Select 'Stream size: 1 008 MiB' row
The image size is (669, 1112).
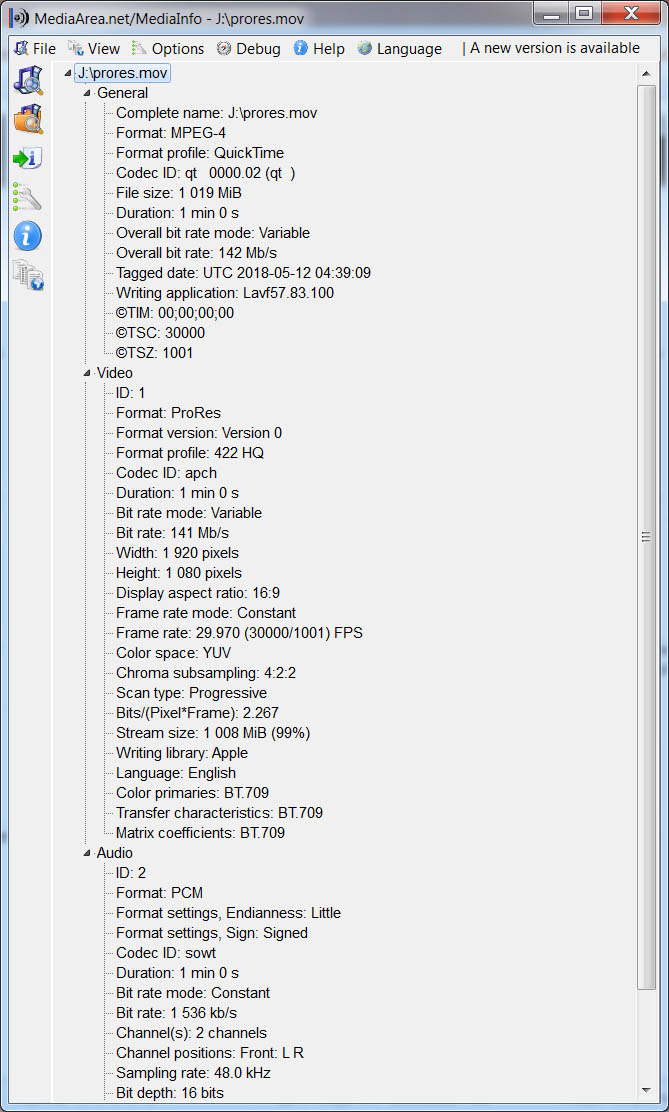pos(213,733)
